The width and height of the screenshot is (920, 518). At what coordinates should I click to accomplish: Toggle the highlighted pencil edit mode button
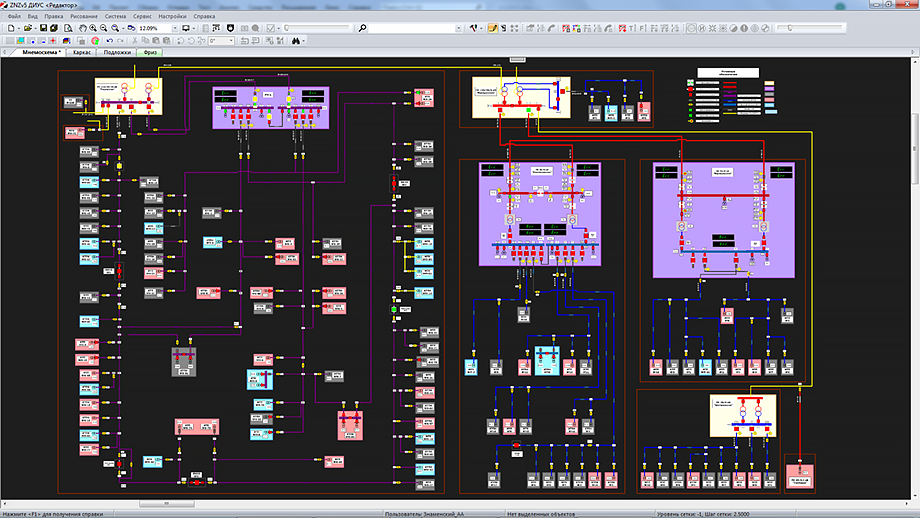click(493, 28)
